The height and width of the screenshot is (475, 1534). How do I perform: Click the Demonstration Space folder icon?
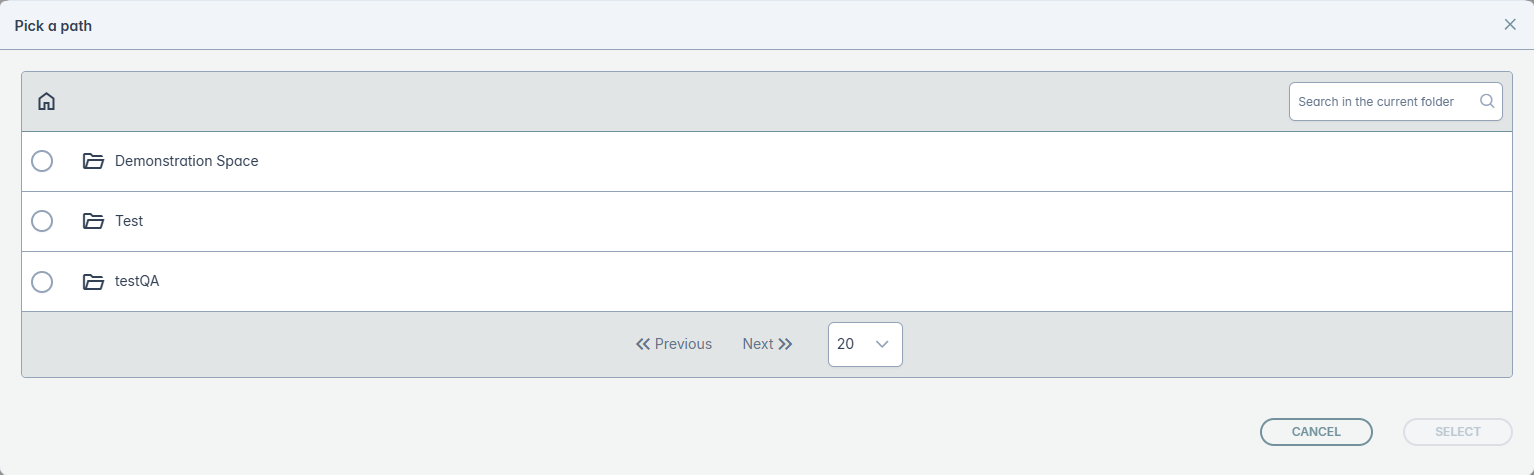tap(93, 161)
